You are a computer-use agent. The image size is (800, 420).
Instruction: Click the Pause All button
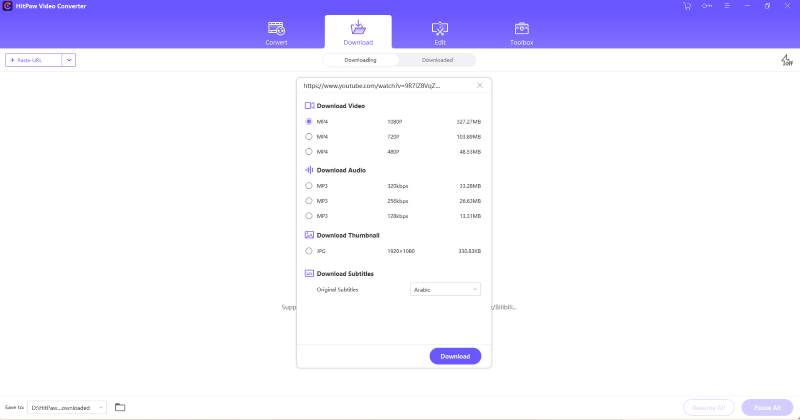[767, 407]
